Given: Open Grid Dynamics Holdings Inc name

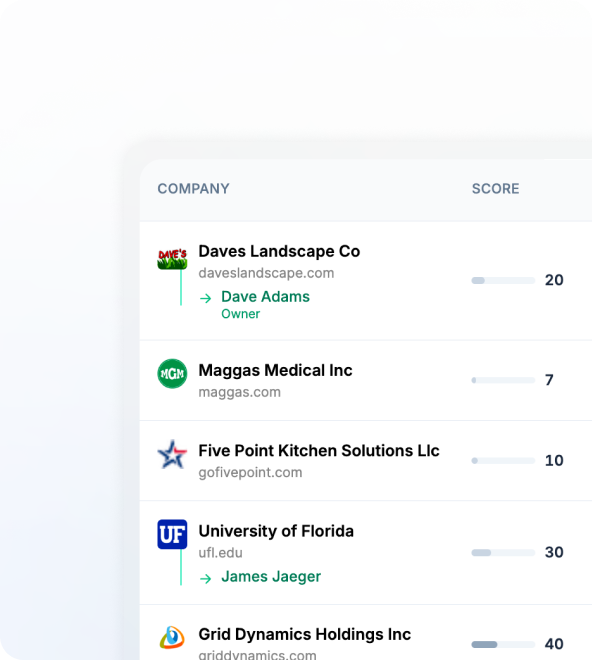Looking at the screenshot, I should point(304,634).
